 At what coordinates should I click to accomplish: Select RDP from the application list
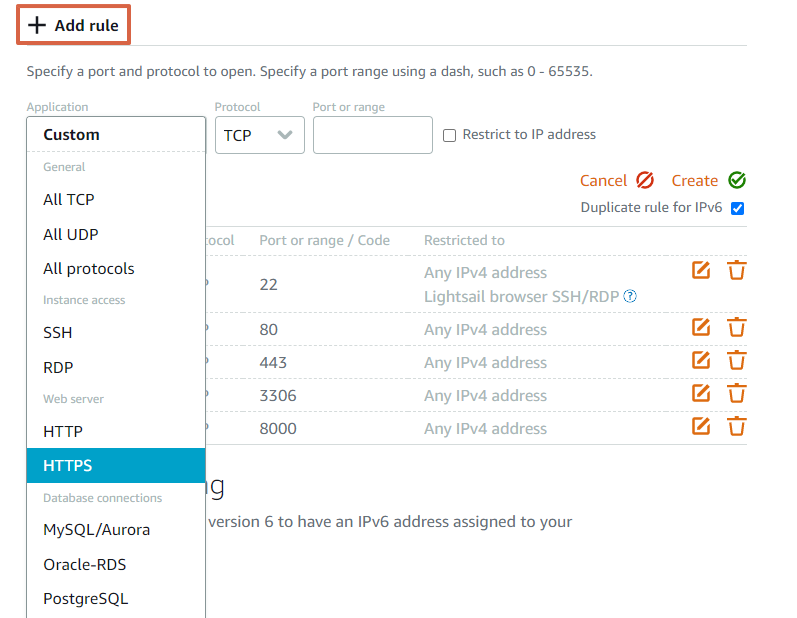click(116, 367)
